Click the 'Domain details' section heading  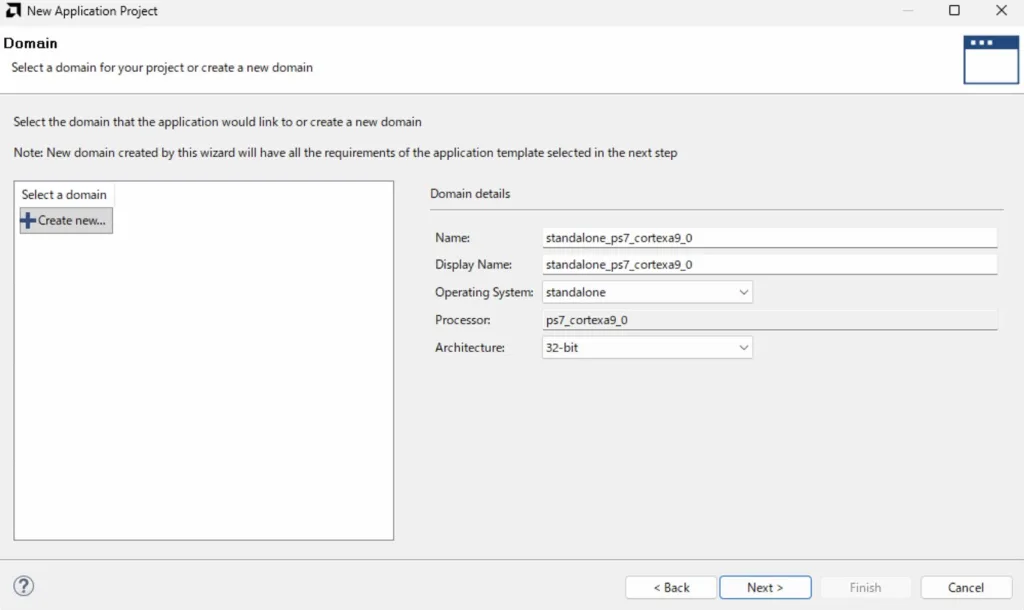point(470,194)
